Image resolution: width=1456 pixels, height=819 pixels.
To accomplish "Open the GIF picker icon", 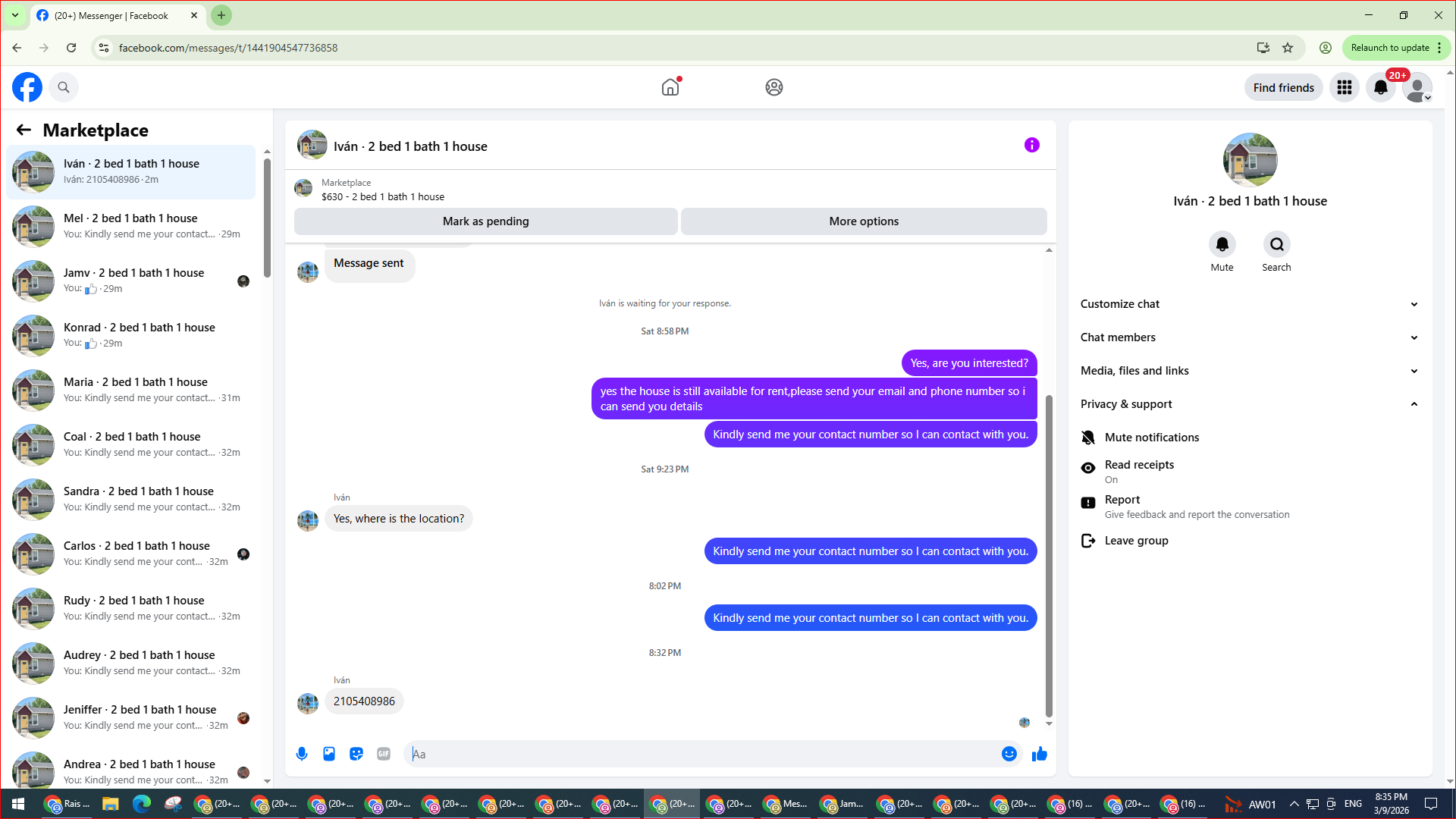I will coord(384,754).
